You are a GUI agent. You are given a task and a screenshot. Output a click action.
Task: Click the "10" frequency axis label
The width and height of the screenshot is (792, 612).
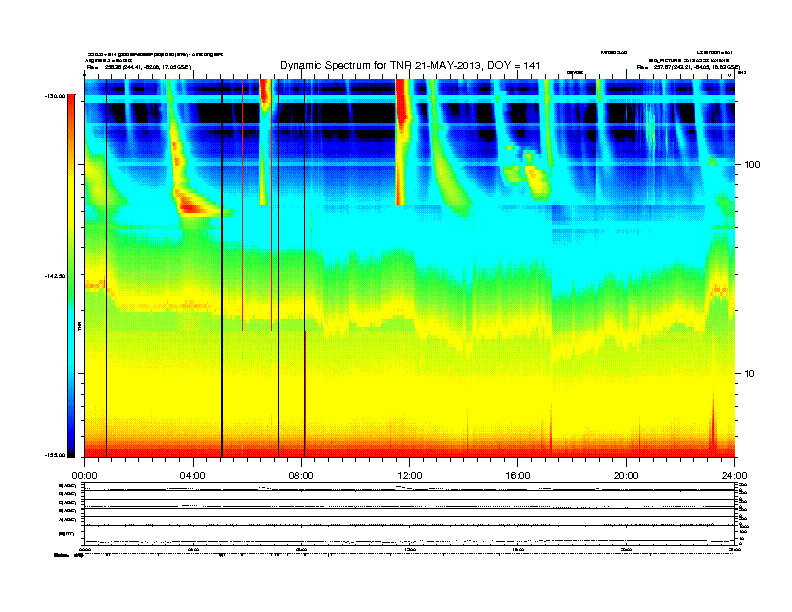750,374
